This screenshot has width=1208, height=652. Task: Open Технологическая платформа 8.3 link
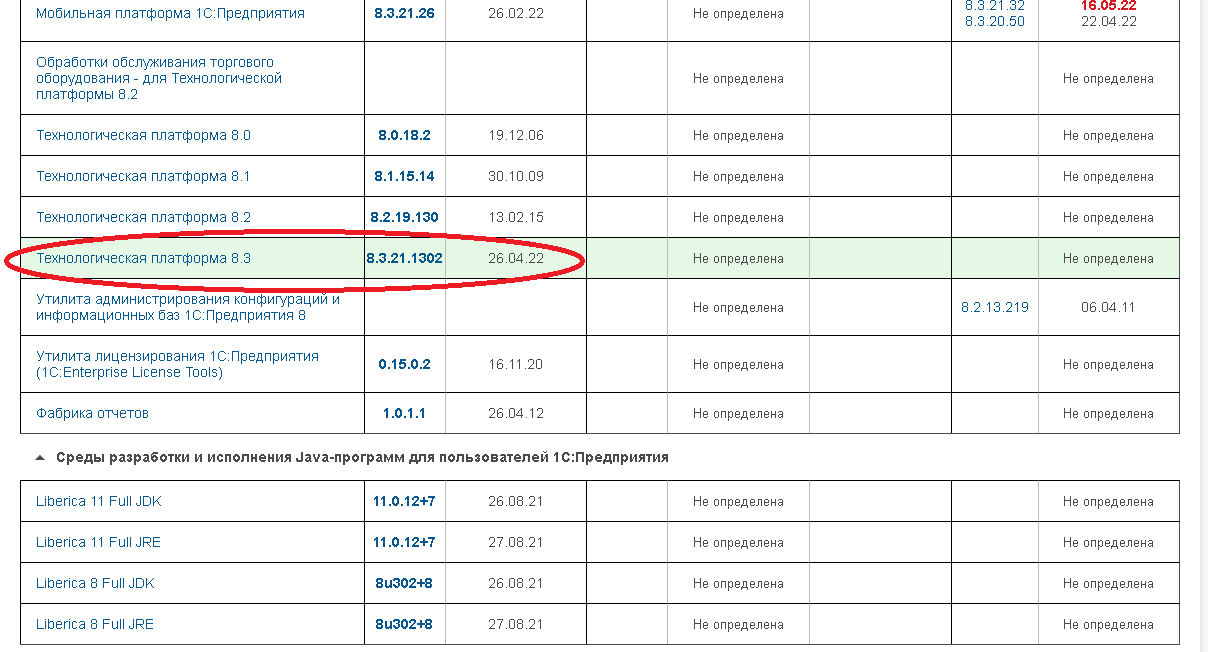(143, 258)
